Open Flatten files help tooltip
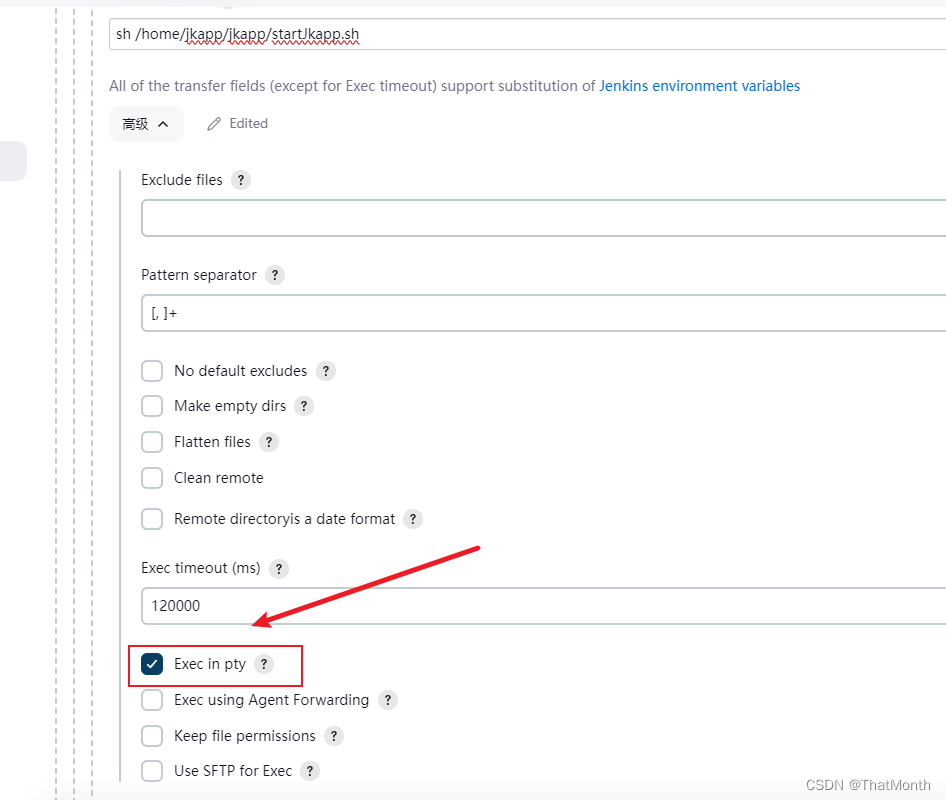This screenshot has height=800, width=946. click(x=268, y=442)
